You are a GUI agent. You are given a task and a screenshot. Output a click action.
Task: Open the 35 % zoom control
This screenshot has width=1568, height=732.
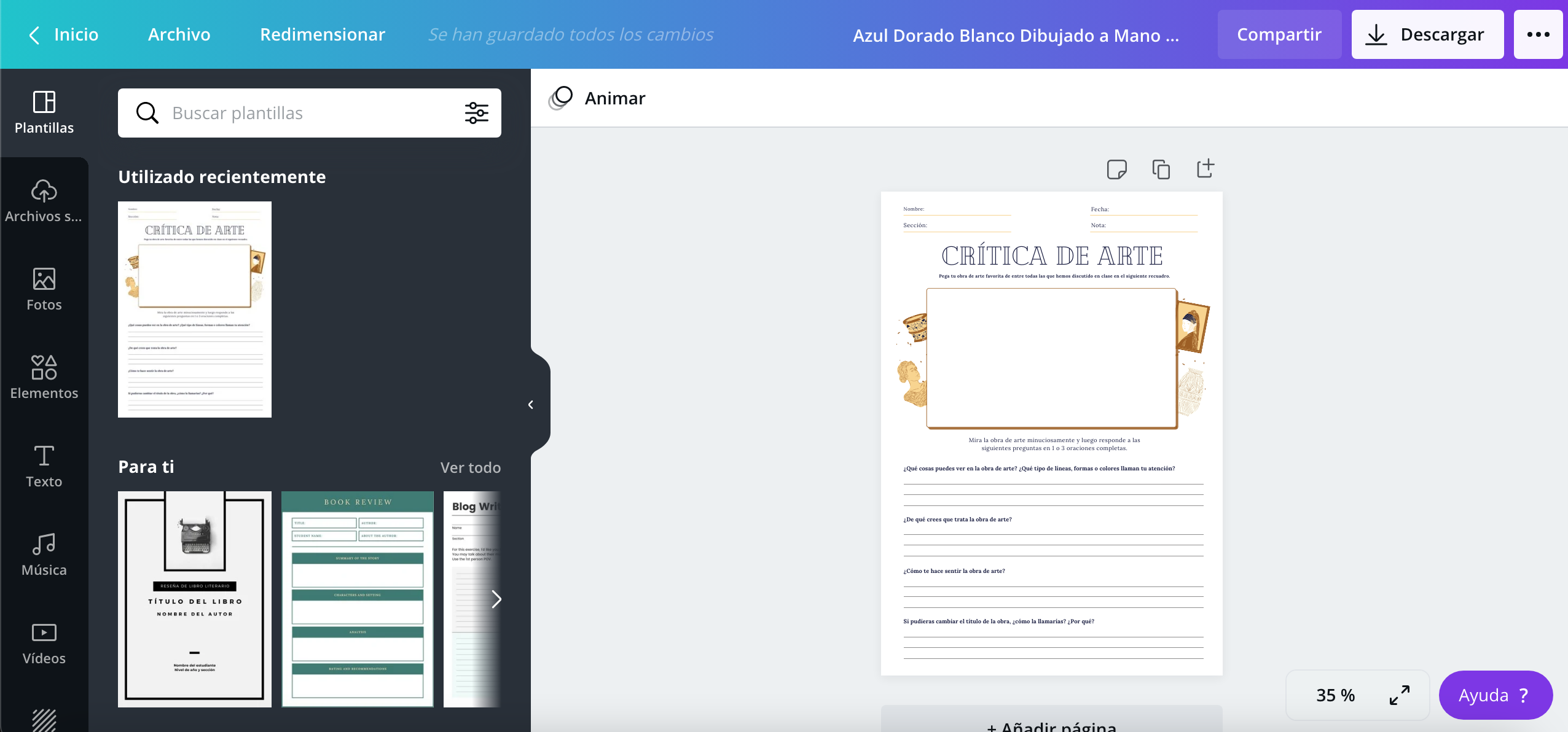(1335, 695)
